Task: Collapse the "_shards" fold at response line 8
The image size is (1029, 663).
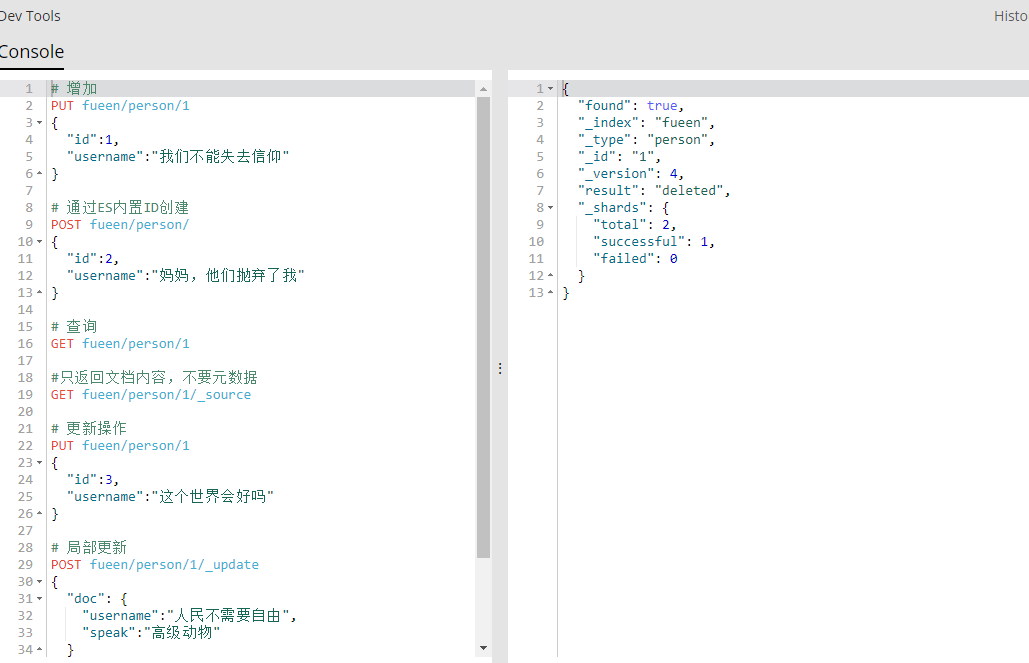Action: pyautogui.click(x=551, y=207)
